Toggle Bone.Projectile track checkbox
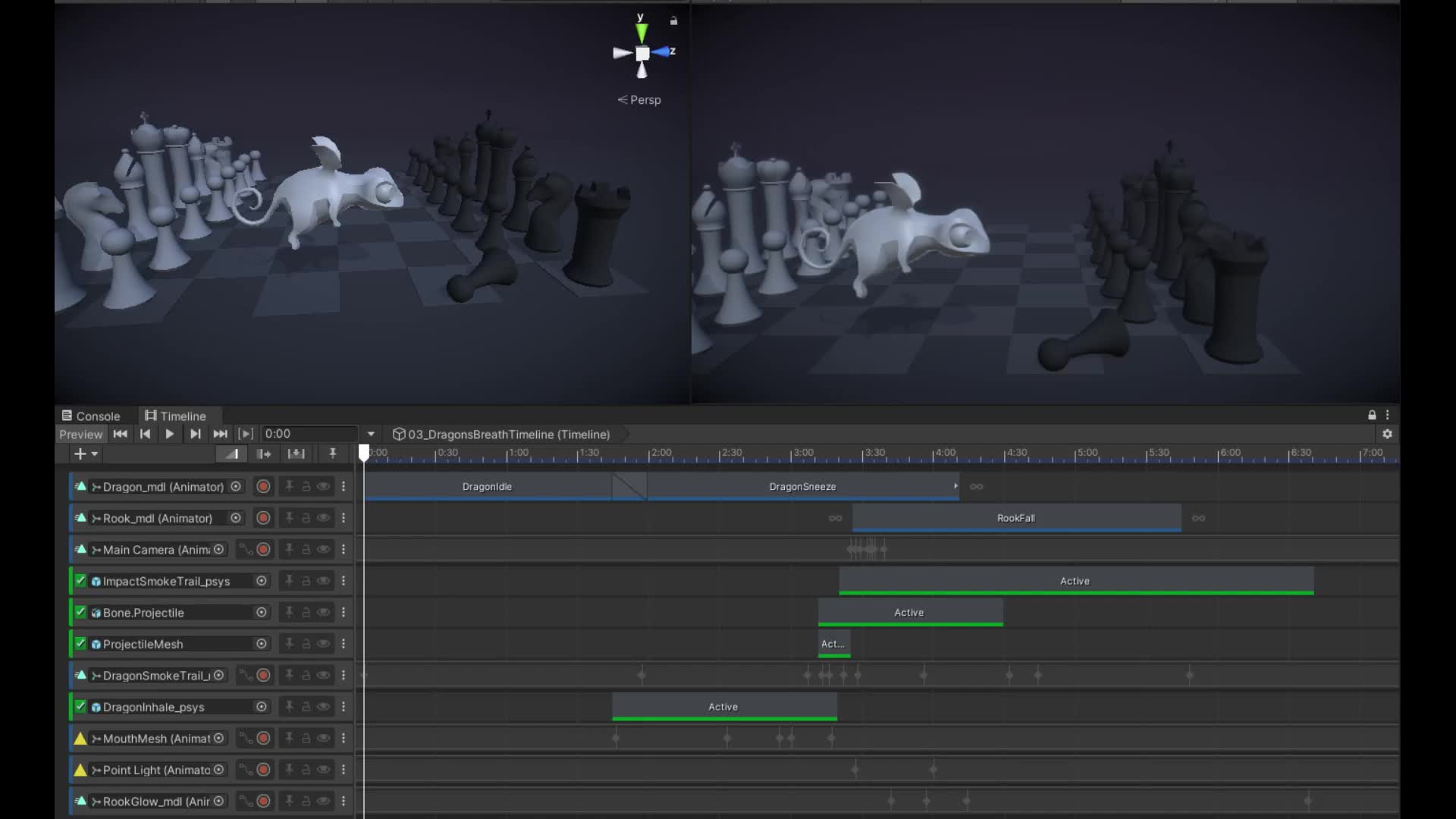Screen dimensions: 1456x819 [x=80, y=612]
